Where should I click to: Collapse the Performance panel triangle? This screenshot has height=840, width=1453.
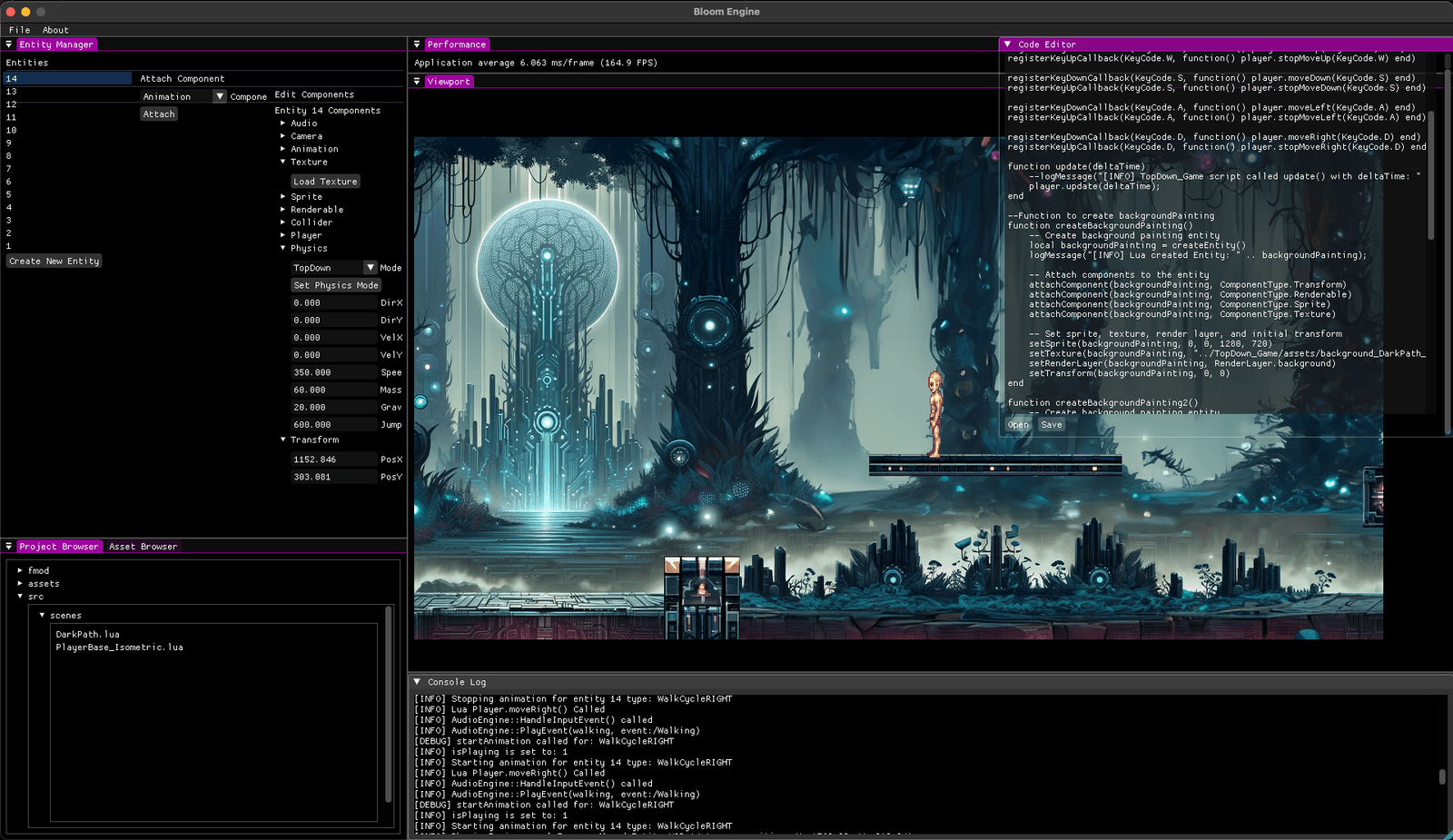[417, 44]
